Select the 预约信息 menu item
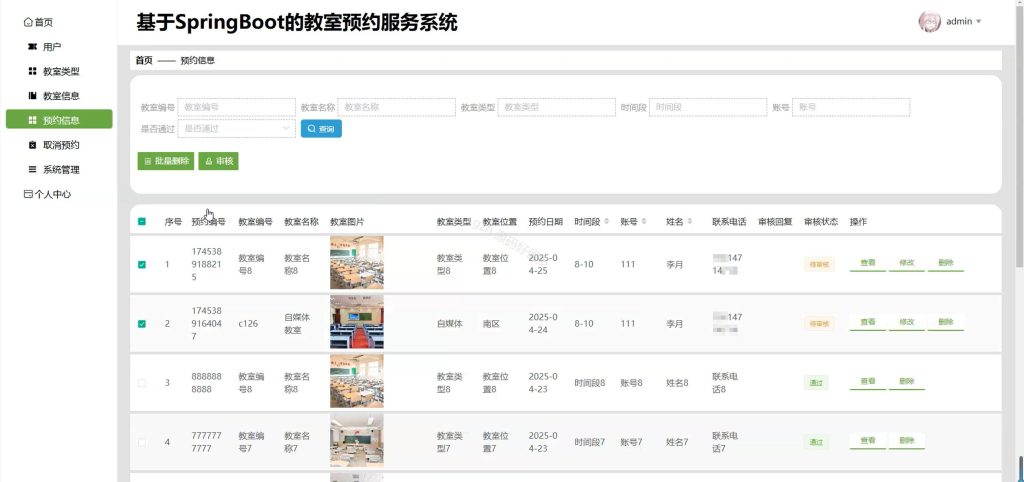The width and height of the screenshot is (1024, 482). [59, 120]
